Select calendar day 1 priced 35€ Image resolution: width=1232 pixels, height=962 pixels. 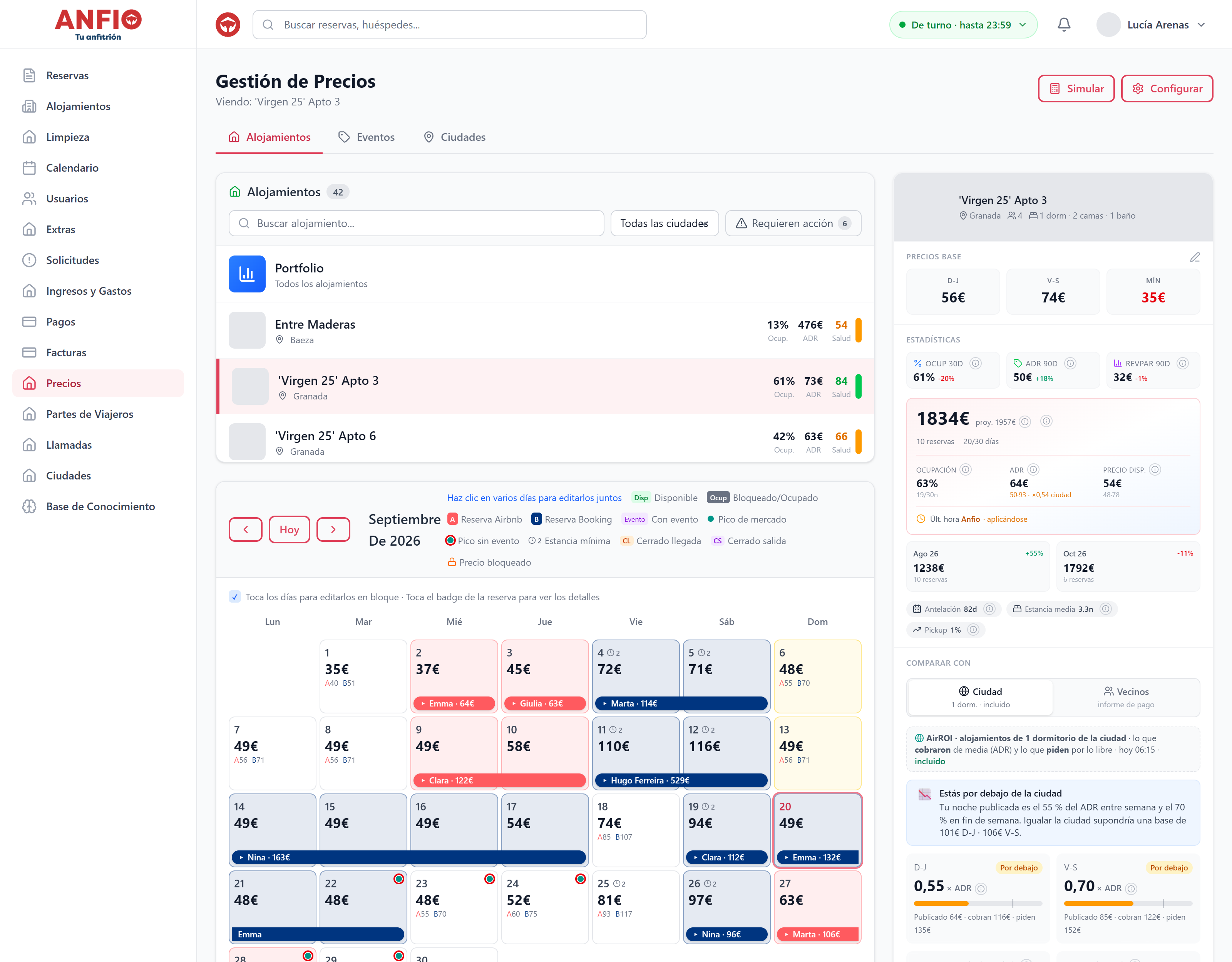(363, 676)
